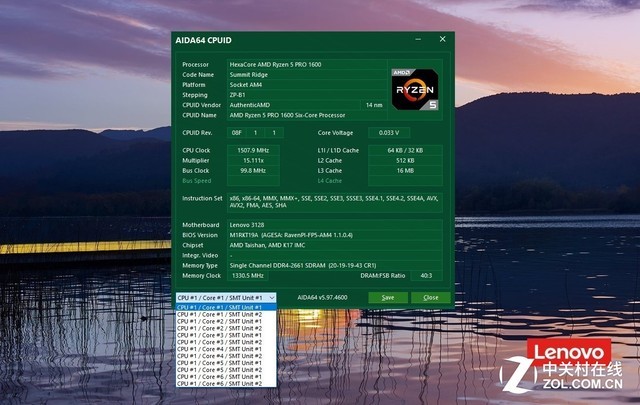
Task: Select CPU #1 / Core #4 / SMT Unit #1
Action: (x=226, y=349)
